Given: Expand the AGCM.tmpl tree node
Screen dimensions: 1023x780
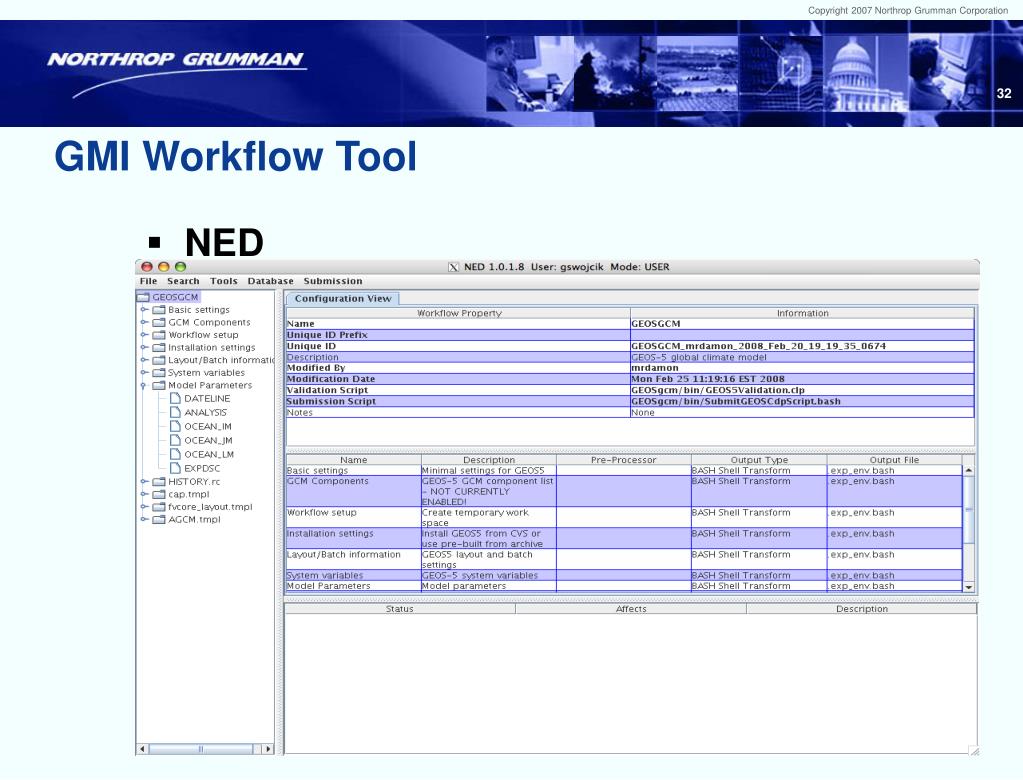Looking at the screenshot, I should [x=144, y=519].
